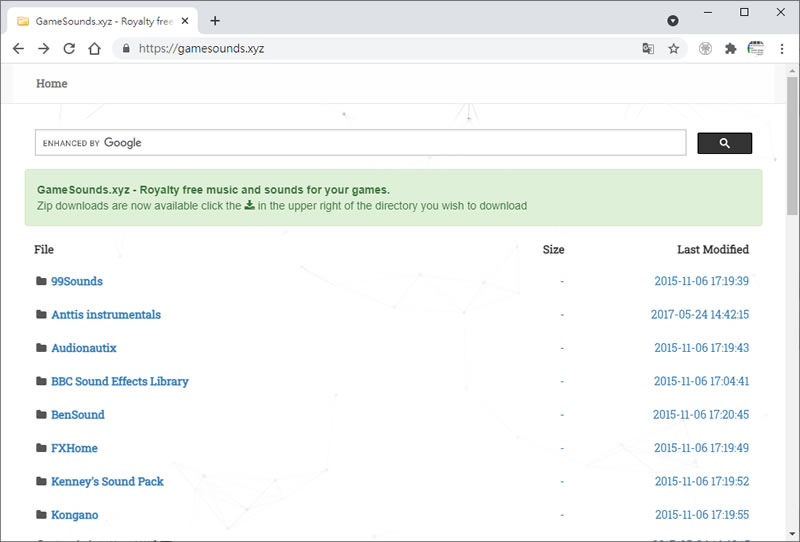Click the magnifier search button
Image resolution: width=800 pixels, height=542 pixels.
[x=724, y=143]
